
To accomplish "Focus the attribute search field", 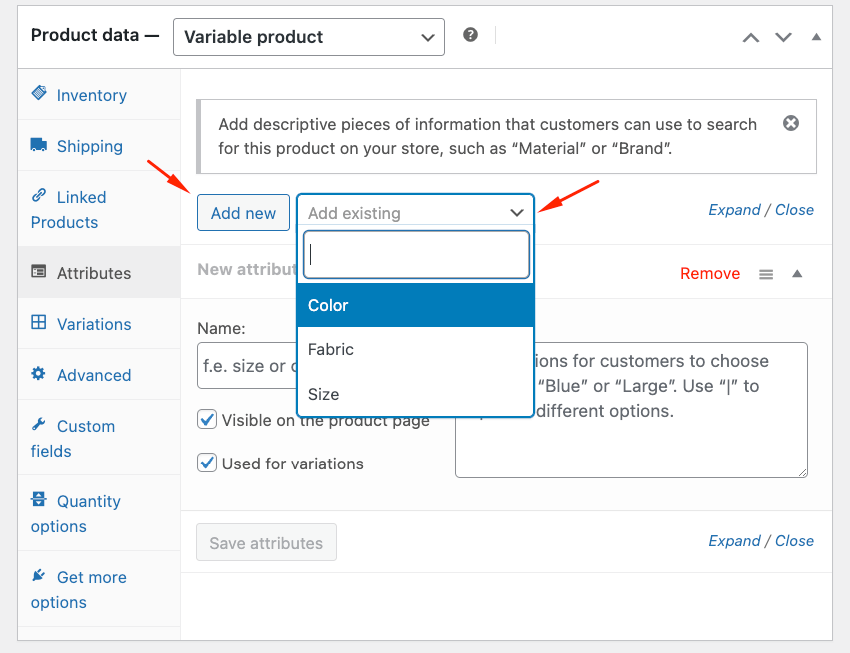I will coord(416,255).
